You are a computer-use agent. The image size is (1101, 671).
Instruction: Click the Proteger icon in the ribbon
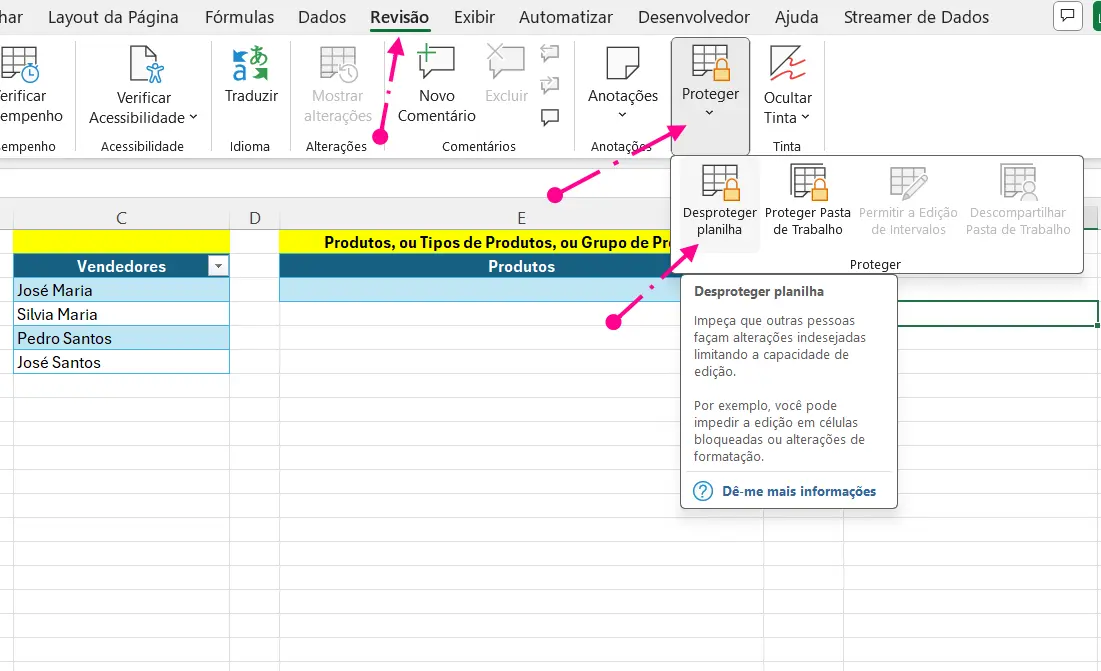(x=710, y=65)
